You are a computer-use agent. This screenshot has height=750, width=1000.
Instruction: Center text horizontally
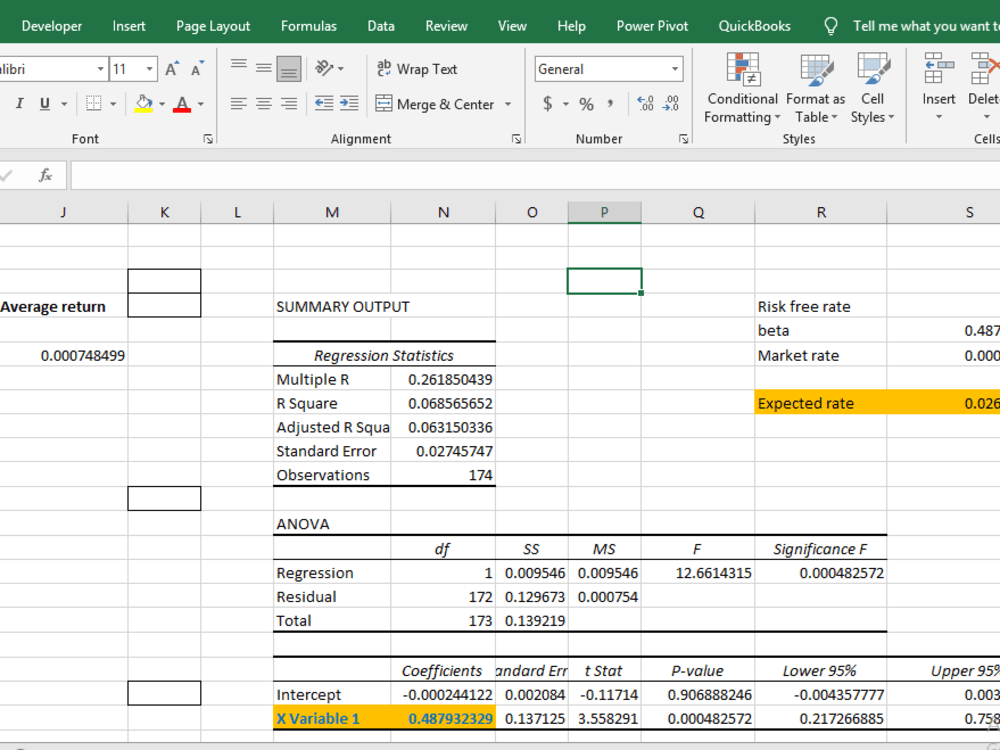[263, 103]
